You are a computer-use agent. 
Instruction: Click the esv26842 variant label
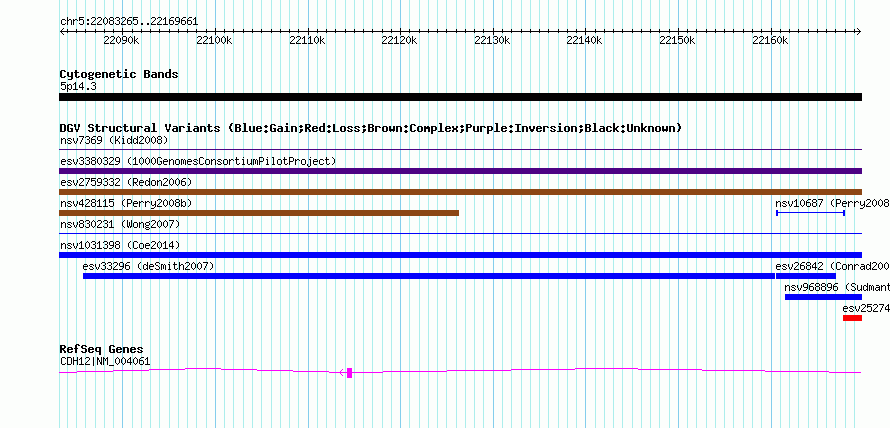coord(832,266)
